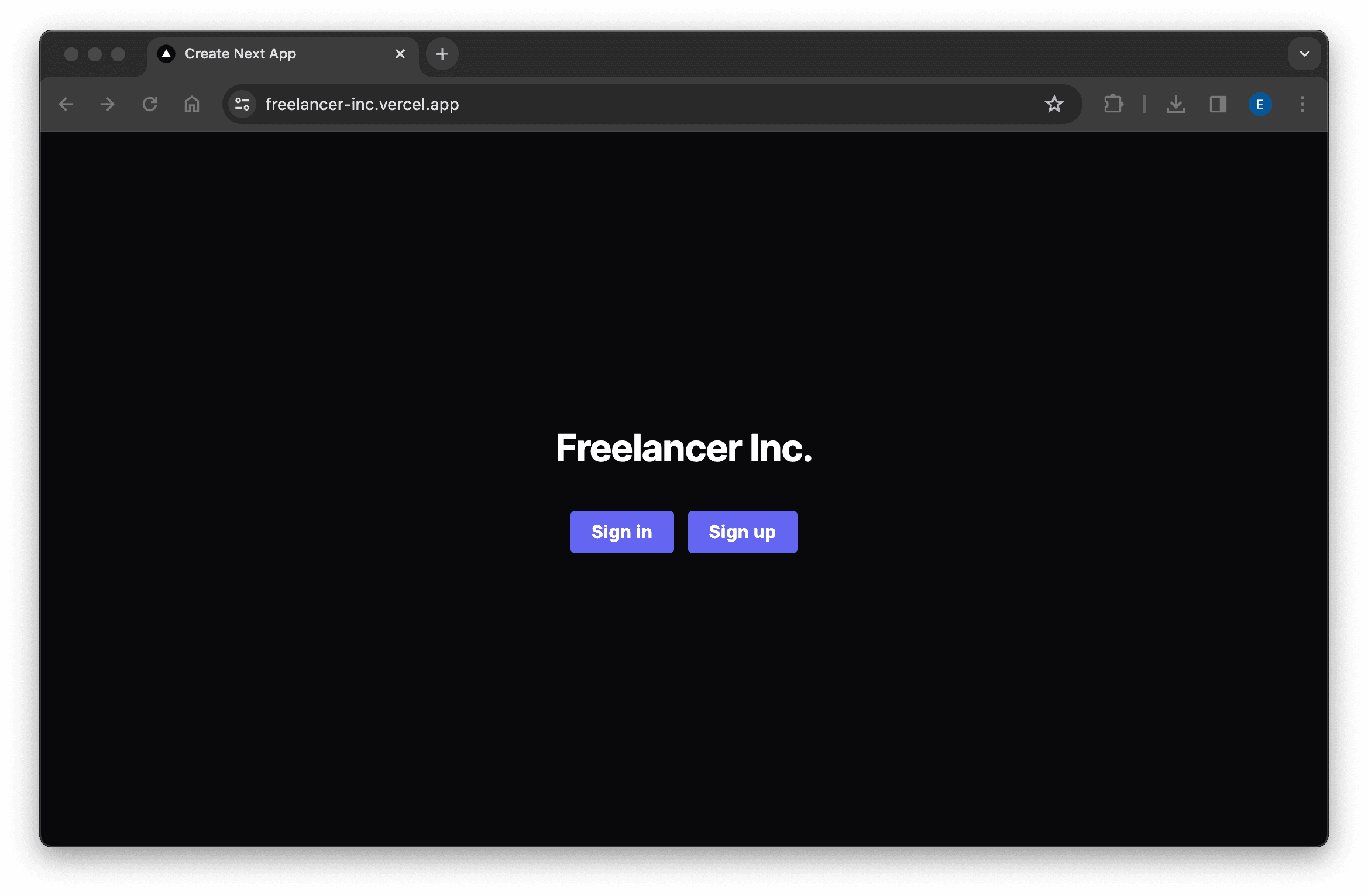Select the freelancer-inc.vercel.app address bar
The width and height of the screenshot is (1368, 896).
650,104
